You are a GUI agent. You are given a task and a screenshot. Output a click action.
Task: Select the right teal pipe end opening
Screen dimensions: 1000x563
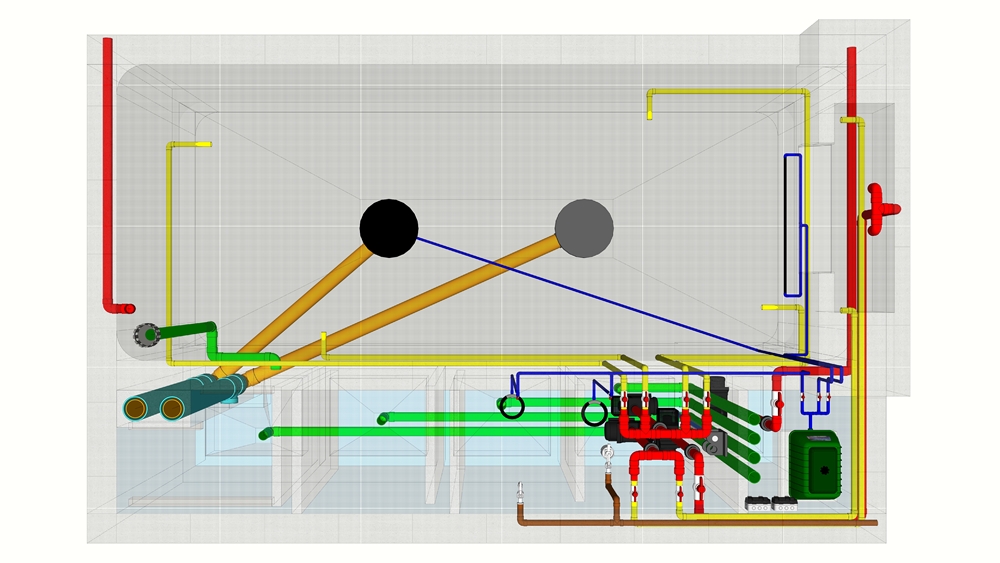pyautogui.click(x=172, y=408)
